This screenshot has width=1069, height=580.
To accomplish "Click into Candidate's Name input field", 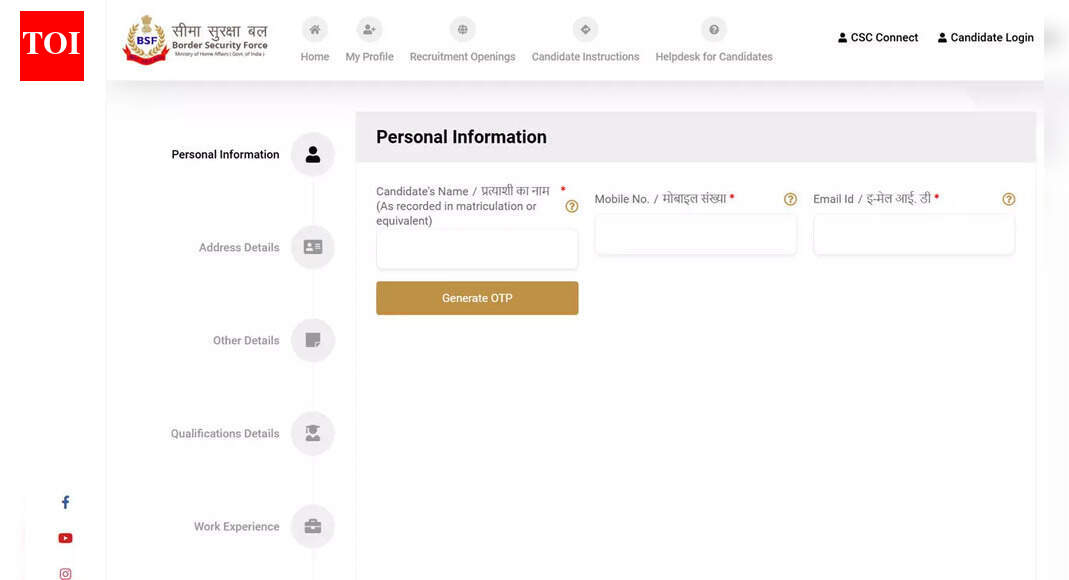I will pyautogui.click(x=477, y=249).
